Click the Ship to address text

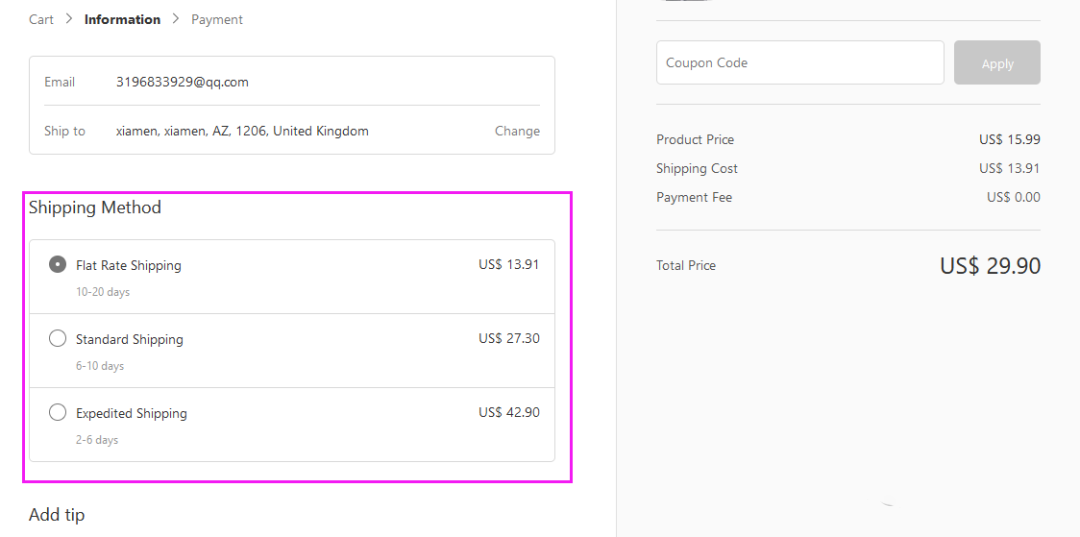pyautogui.click(x=242, y=131)
